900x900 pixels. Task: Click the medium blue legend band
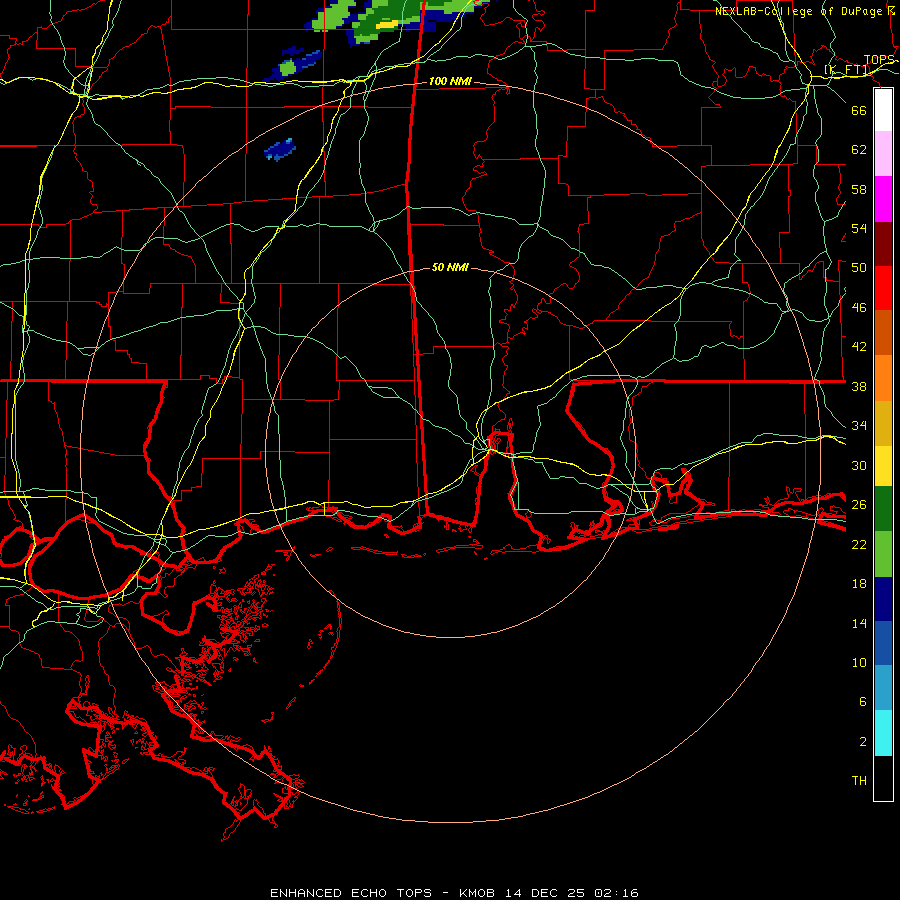(x=883, y=643)
